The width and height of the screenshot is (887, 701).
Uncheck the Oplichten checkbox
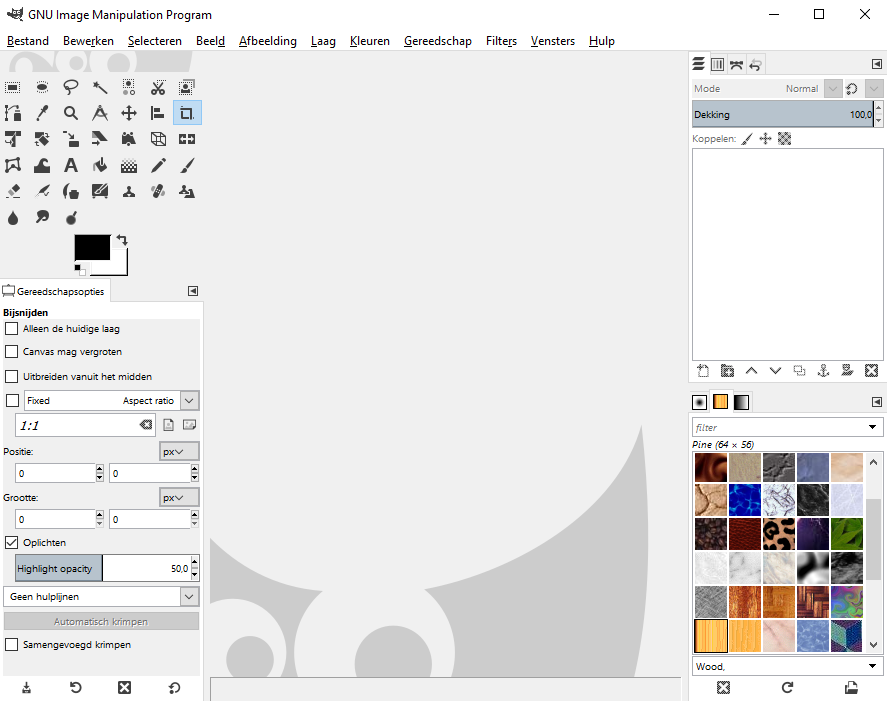[12, 542]
